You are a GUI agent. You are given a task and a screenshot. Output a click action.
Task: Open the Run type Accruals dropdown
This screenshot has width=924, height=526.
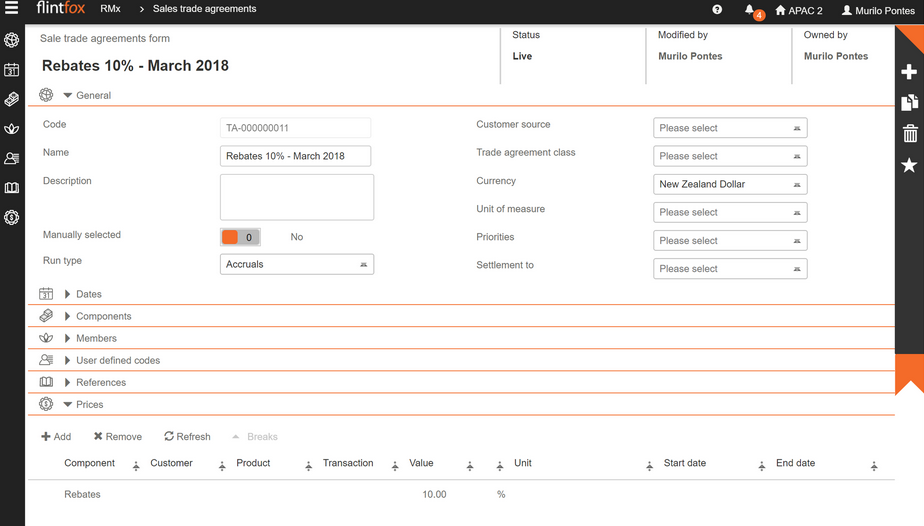coord(297,264)
